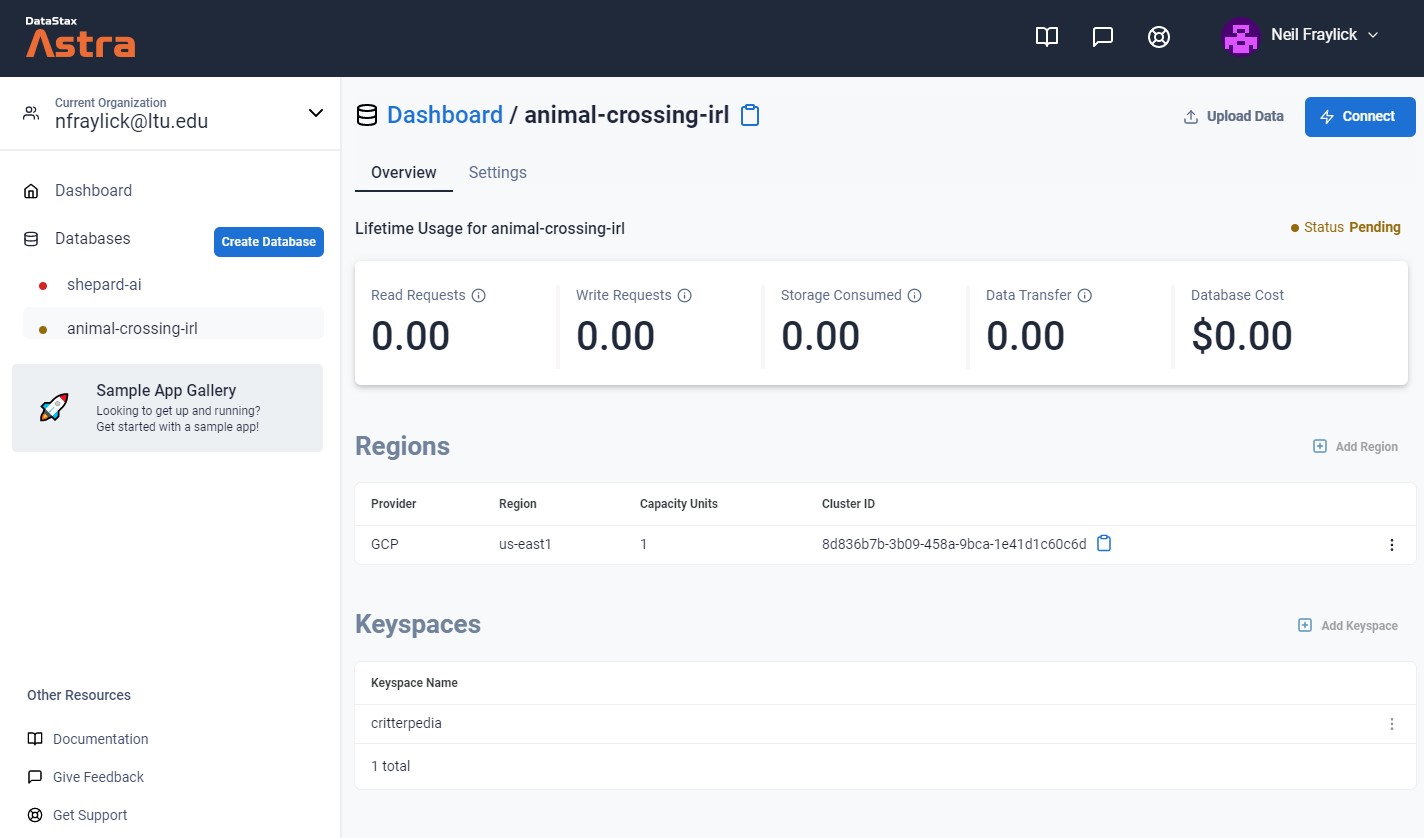Click the Connect button
Screen dimensions: 1424x838
(1360, 117)
